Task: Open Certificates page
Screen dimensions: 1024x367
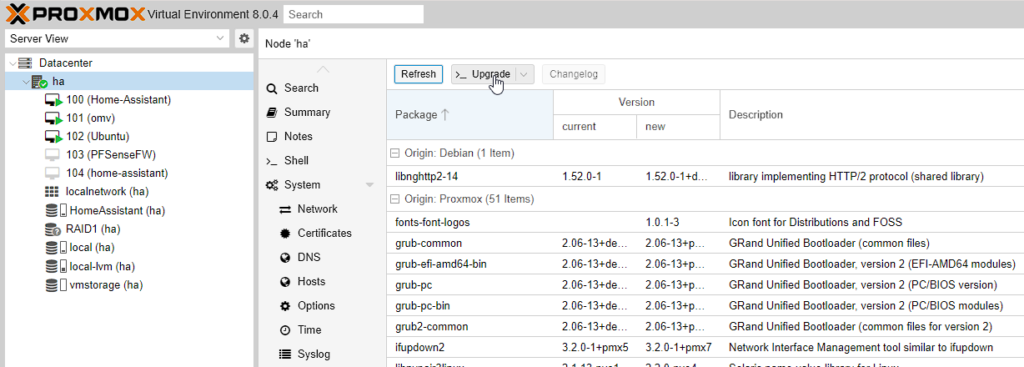Action: click(x=325, y=233)
